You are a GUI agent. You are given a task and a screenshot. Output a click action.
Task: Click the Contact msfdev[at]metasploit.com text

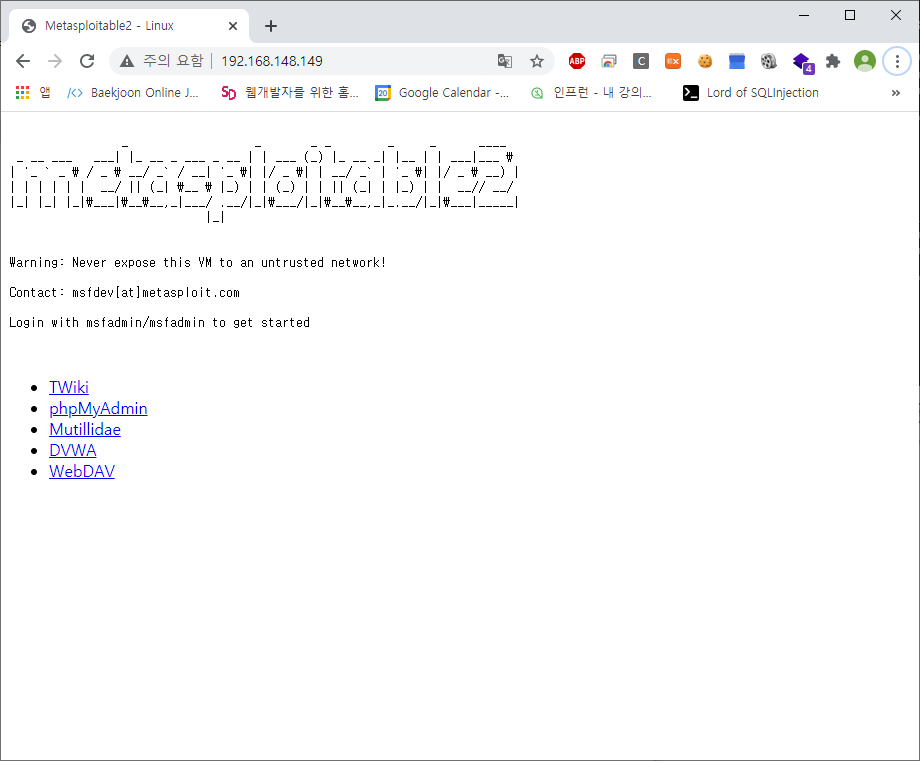(x=124, y=293)
